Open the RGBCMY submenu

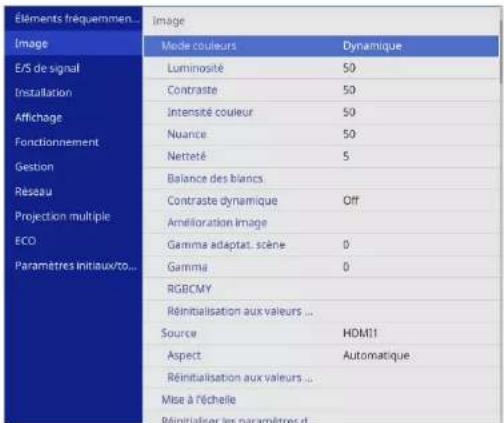[321, 289]
